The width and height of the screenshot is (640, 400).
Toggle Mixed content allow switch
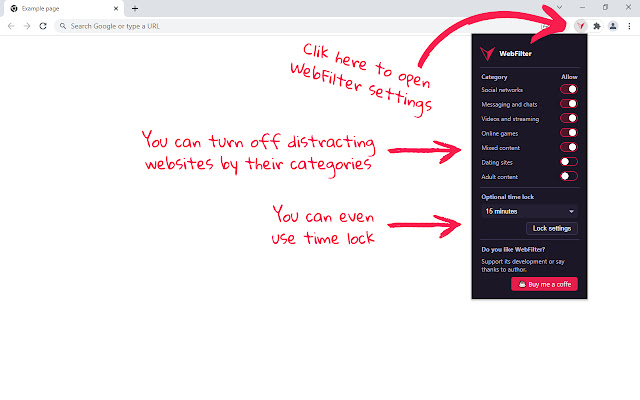pos(569,147)
